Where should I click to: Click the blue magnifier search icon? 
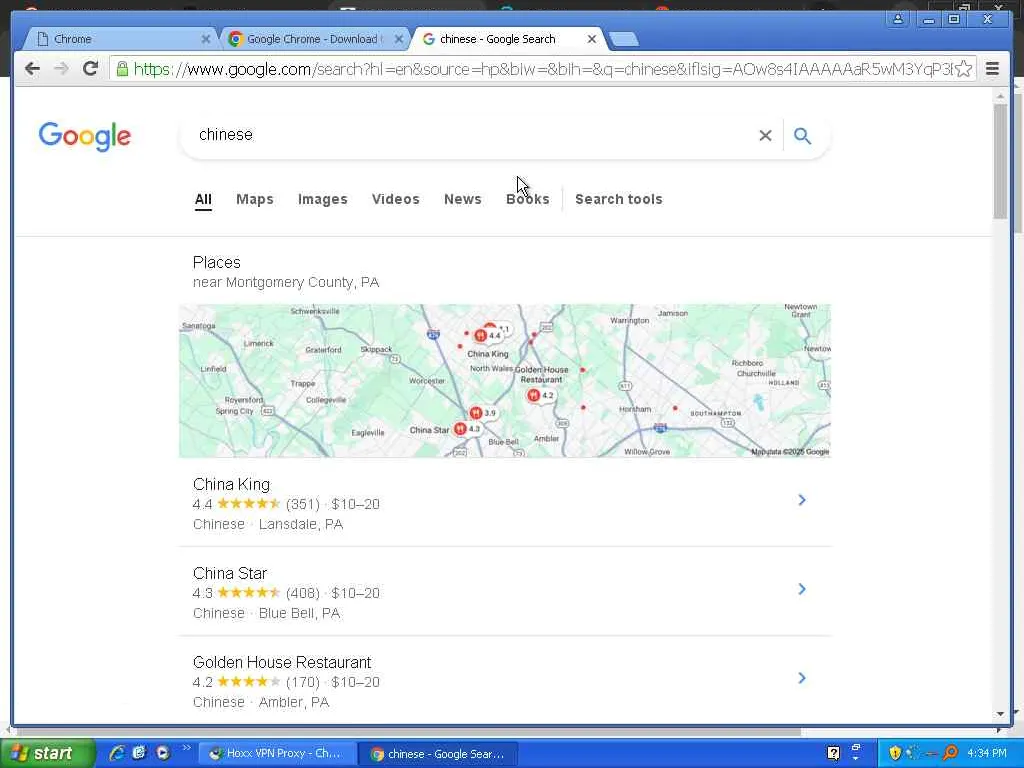point(803,135)
